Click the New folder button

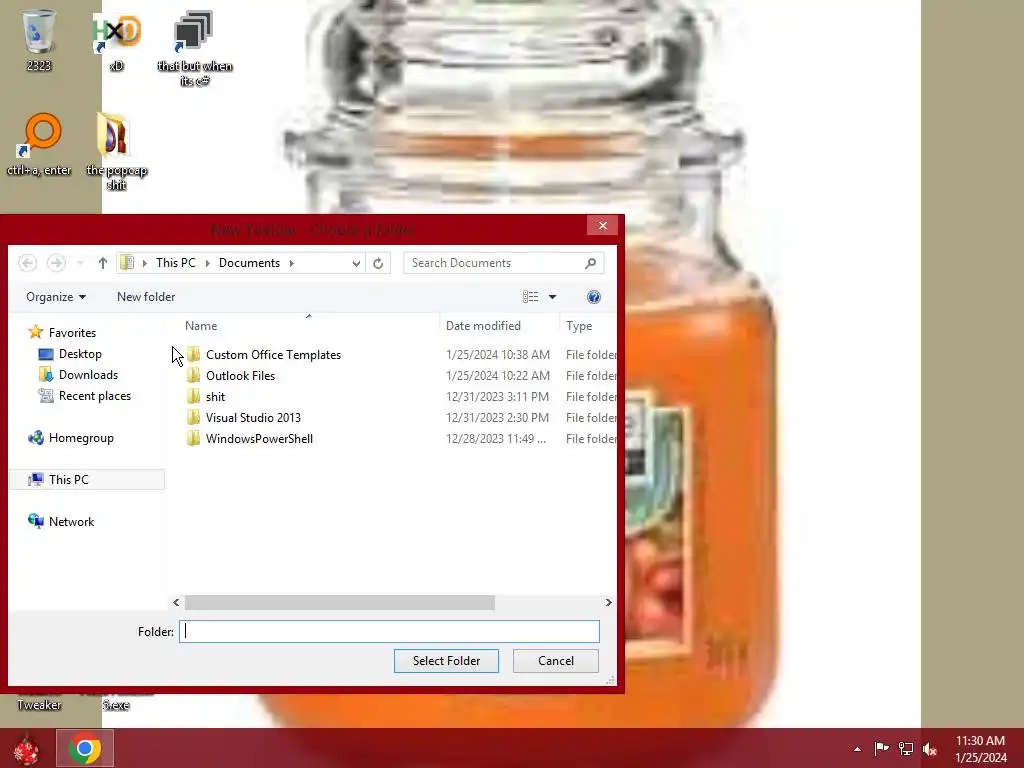click(x=146, y=297)
